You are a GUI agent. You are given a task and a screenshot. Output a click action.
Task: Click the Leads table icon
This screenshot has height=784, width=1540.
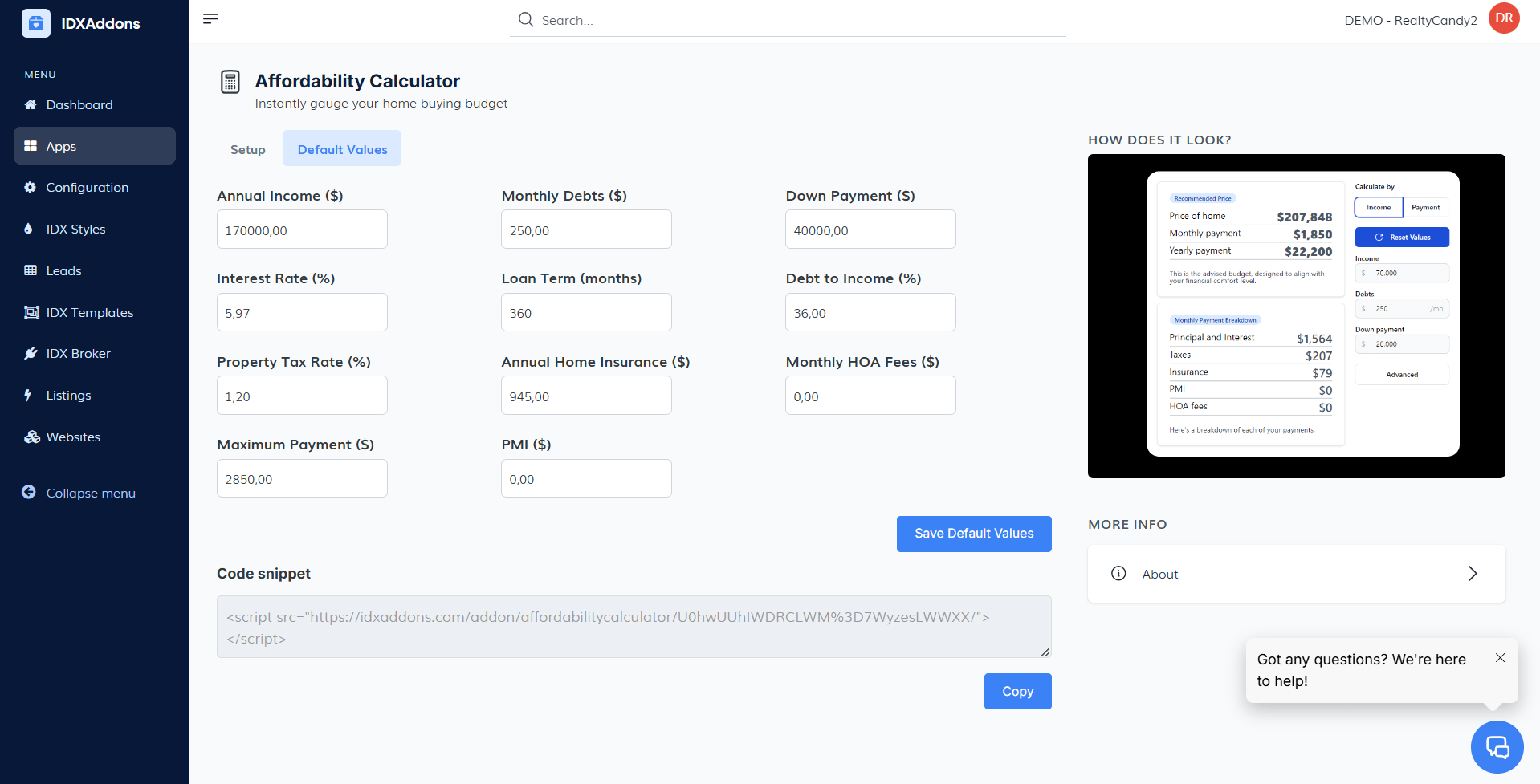(x=31, y=270)
